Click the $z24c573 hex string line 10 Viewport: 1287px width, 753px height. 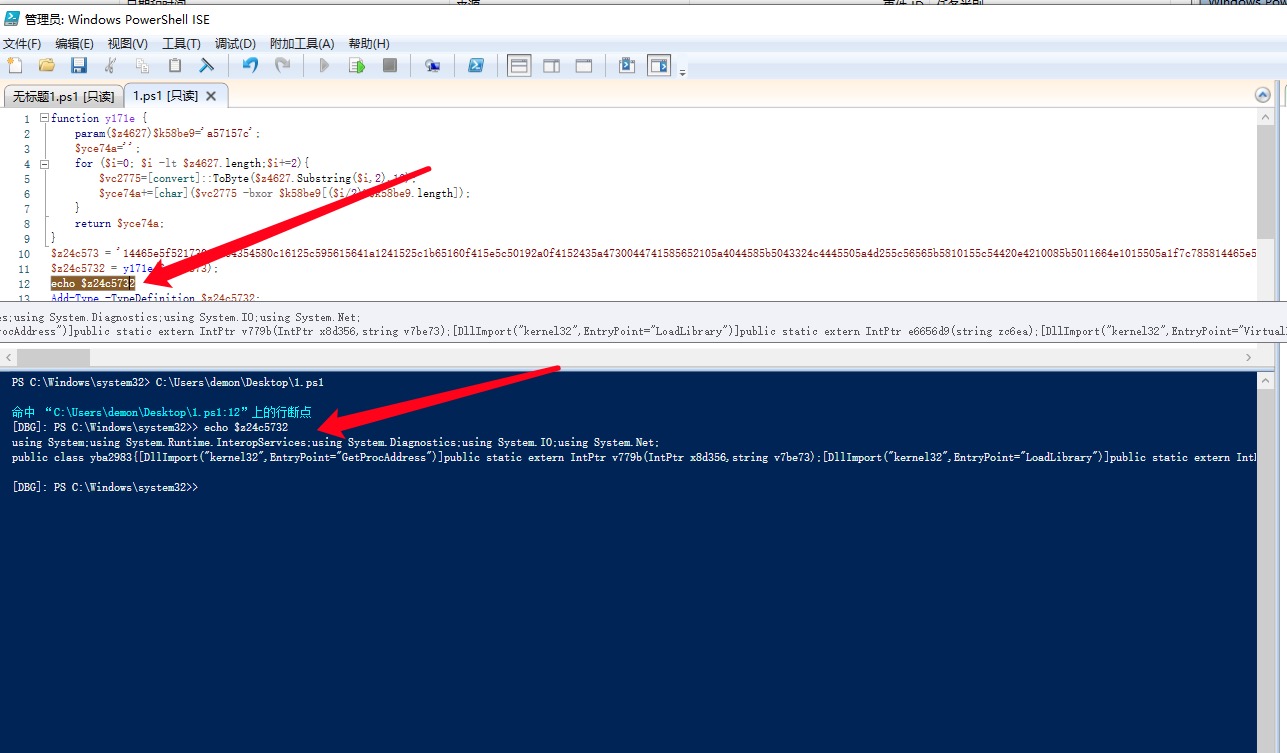click(655, 254)
